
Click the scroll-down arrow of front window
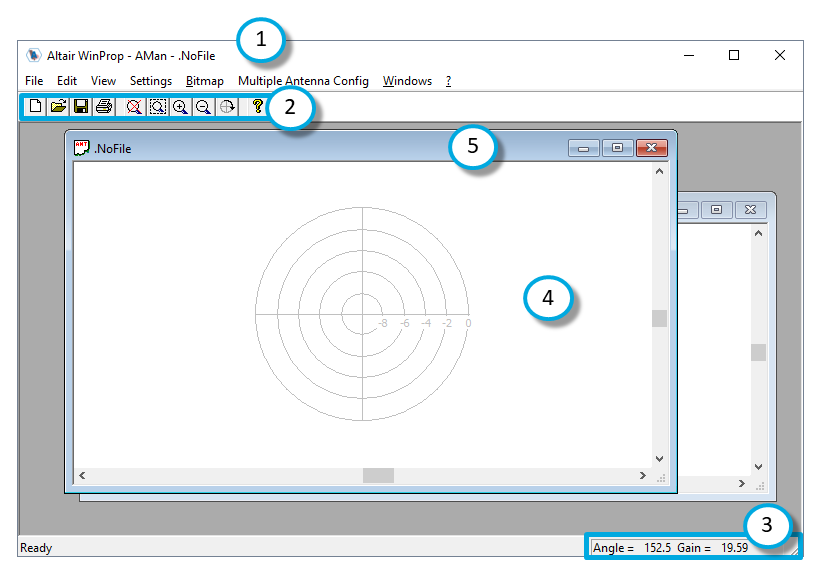pyautogui.click(x=659, y=459)
